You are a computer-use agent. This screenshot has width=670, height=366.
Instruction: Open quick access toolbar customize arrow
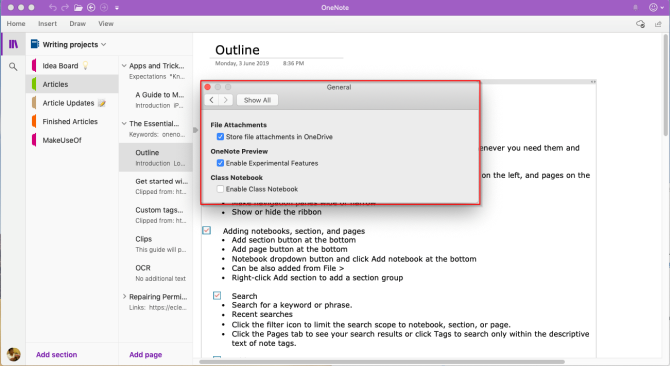coord(117,8)
